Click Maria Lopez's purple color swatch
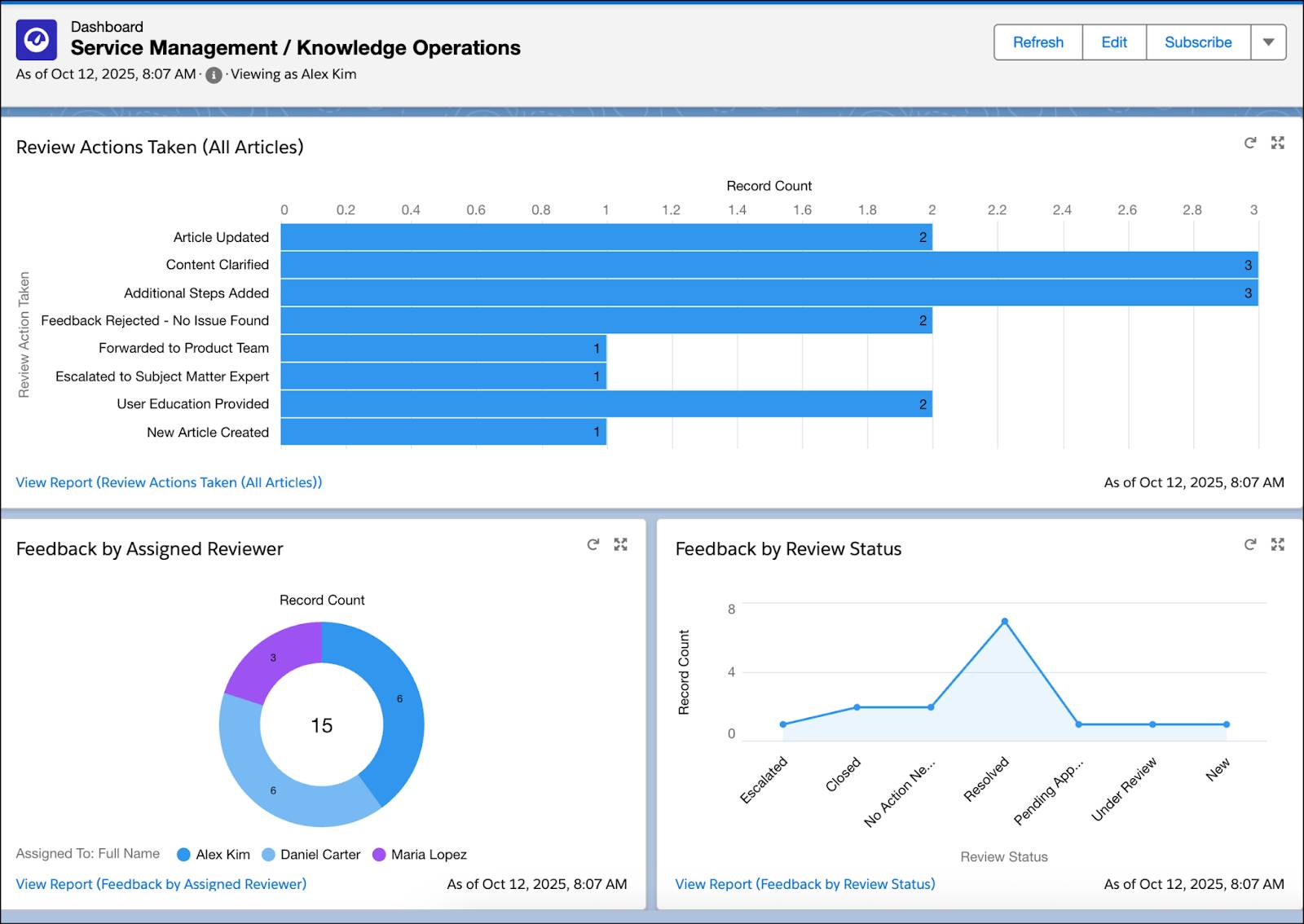1304x924 pixels. point(377,854)
